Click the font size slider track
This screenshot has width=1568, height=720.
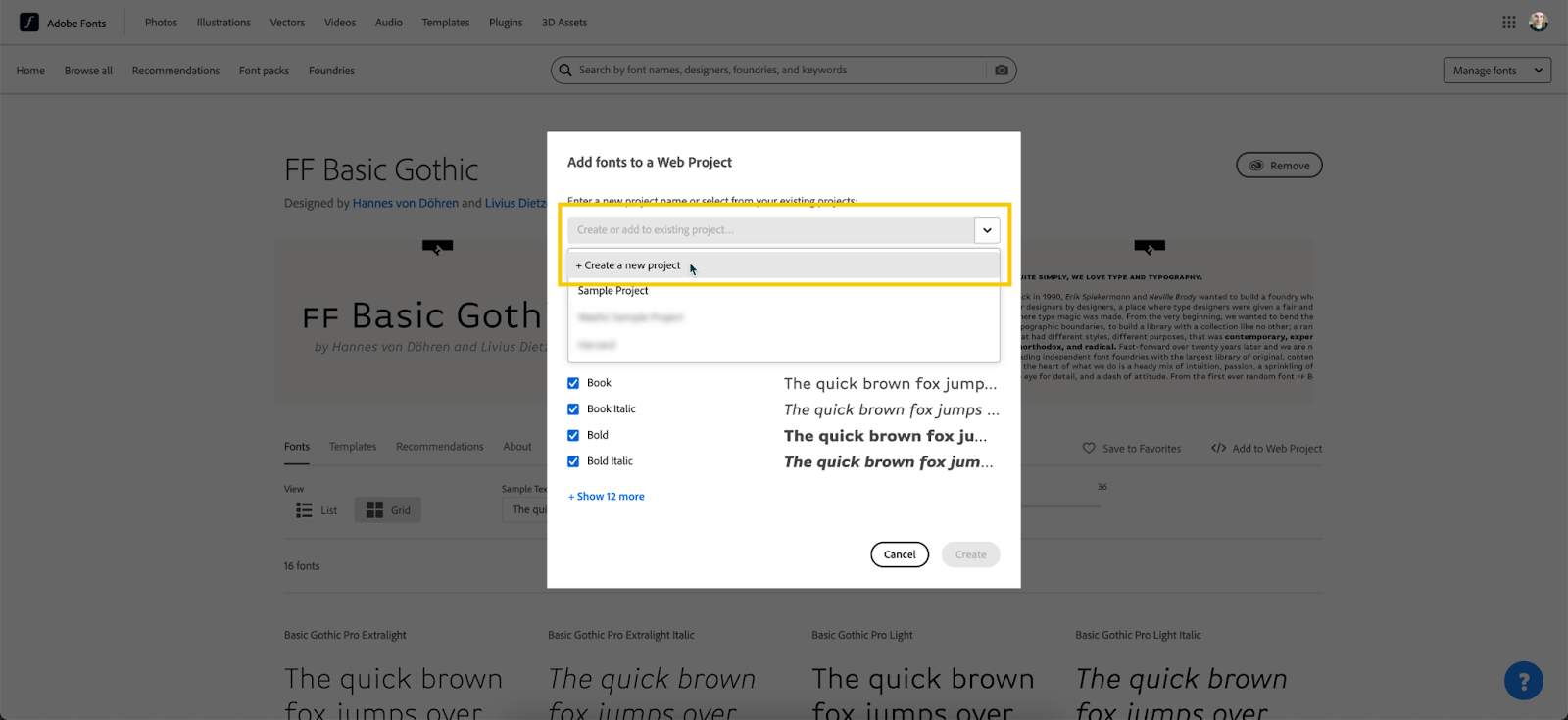(1058, 505)
